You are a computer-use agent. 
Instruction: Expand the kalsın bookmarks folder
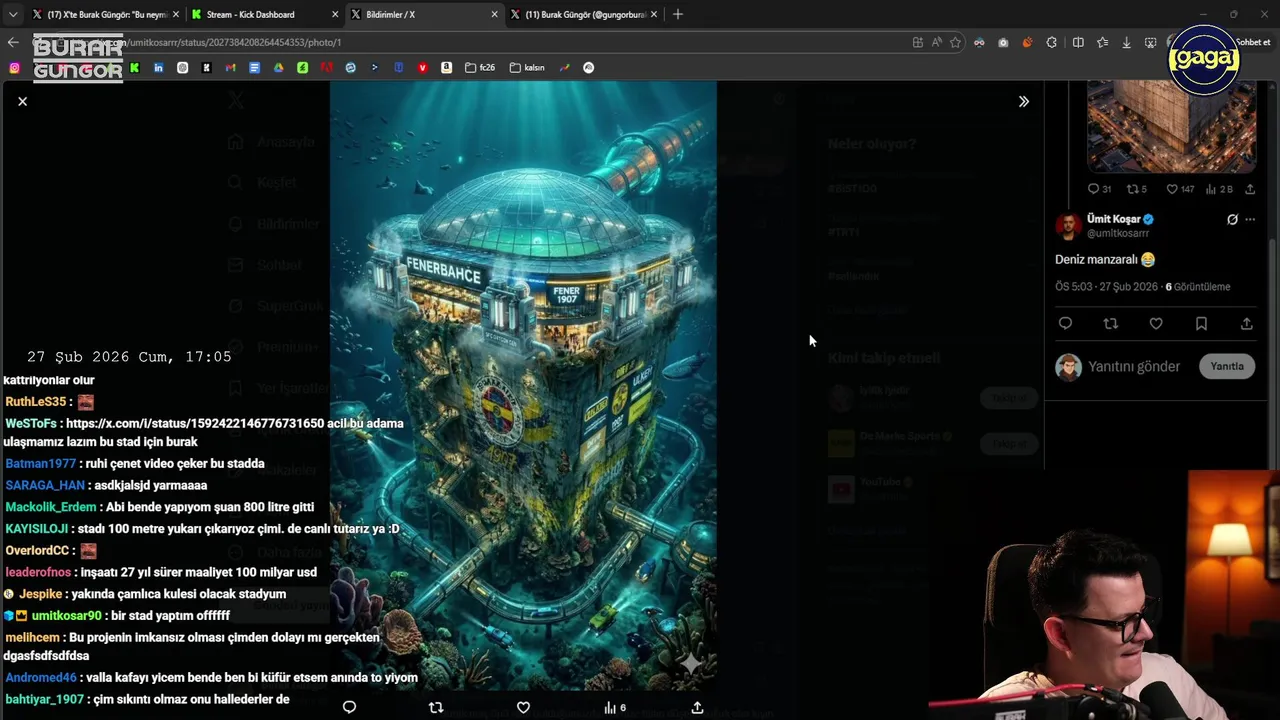coord(527,68)
